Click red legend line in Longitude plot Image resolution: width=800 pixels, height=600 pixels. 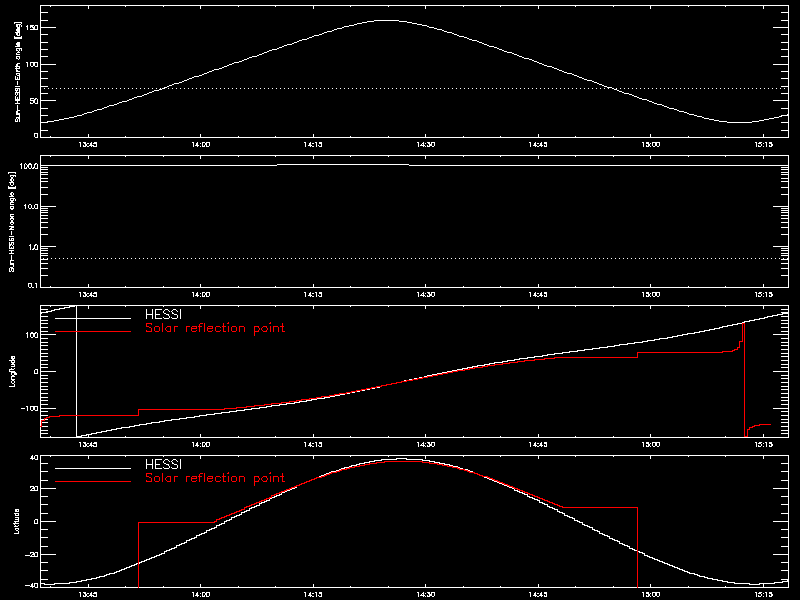[93, 332]
